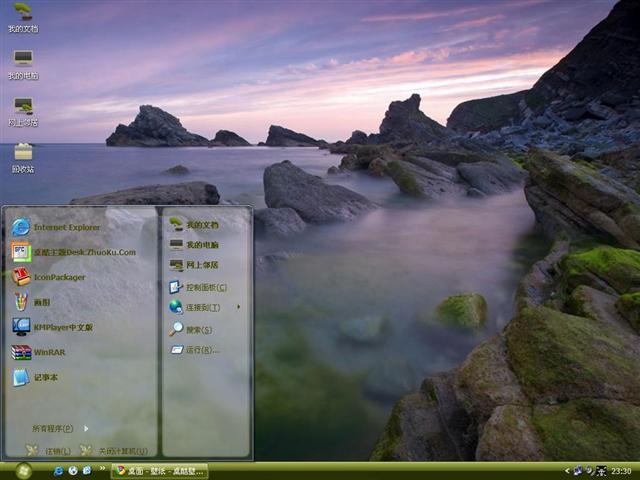Choose 运行 (Run) from the Start menu
This screenshot has height=480, width=640.
[201, 350]
